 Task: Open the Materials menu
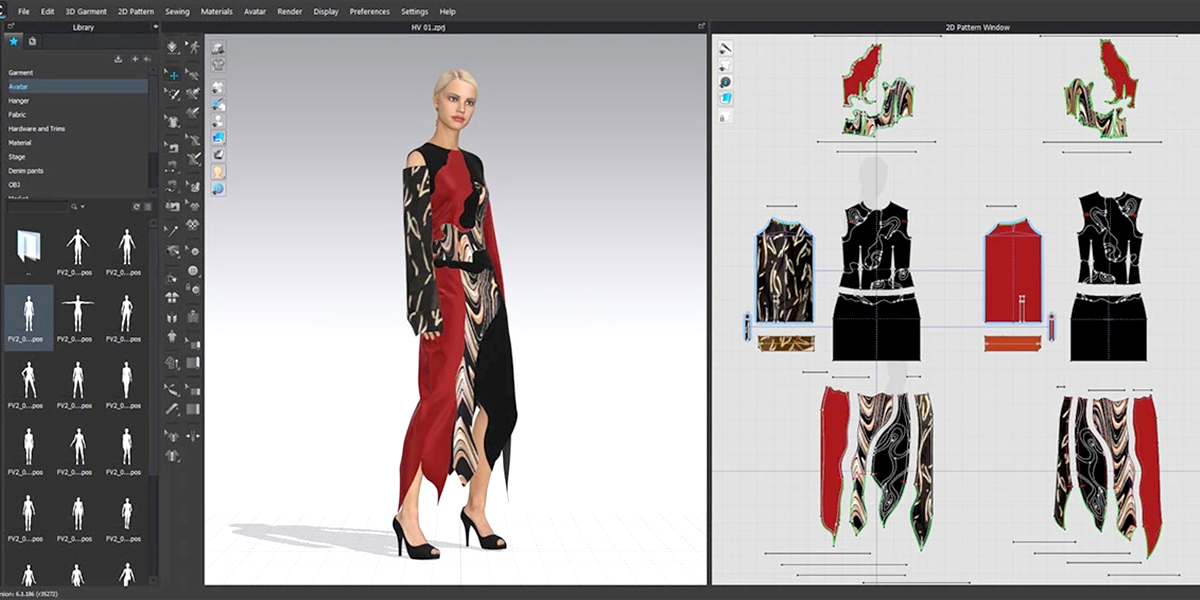coord(216,11)
